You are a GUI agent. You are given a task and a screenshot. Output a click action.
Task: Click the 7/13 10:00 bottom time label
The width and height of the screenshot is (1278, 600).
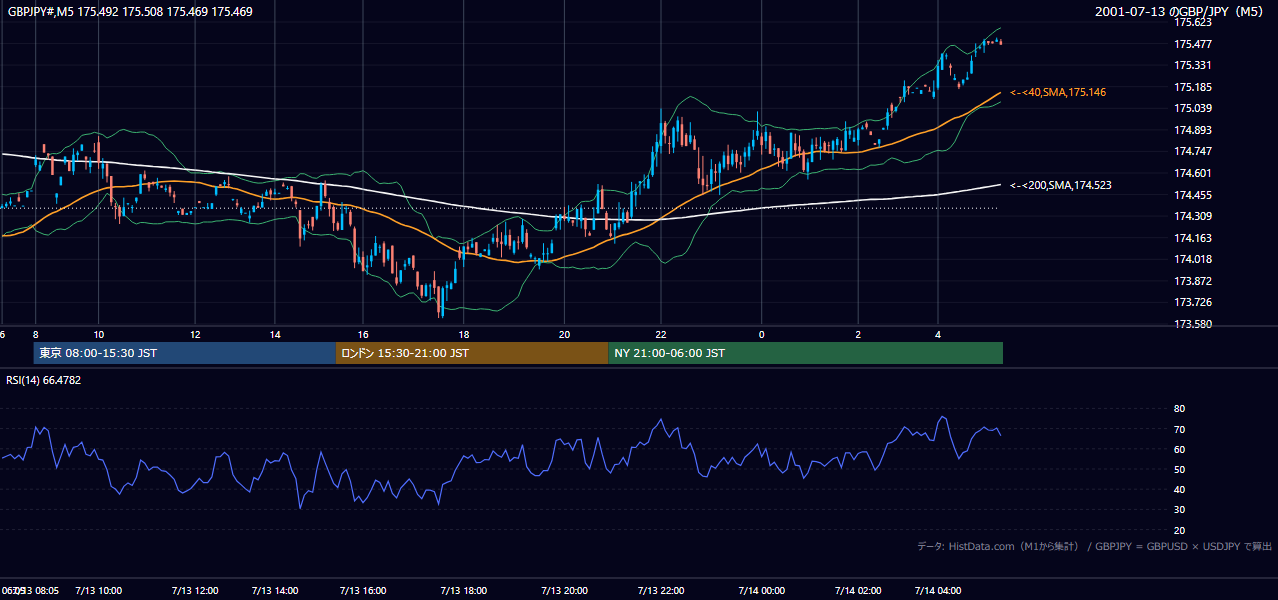pos(99,591)
